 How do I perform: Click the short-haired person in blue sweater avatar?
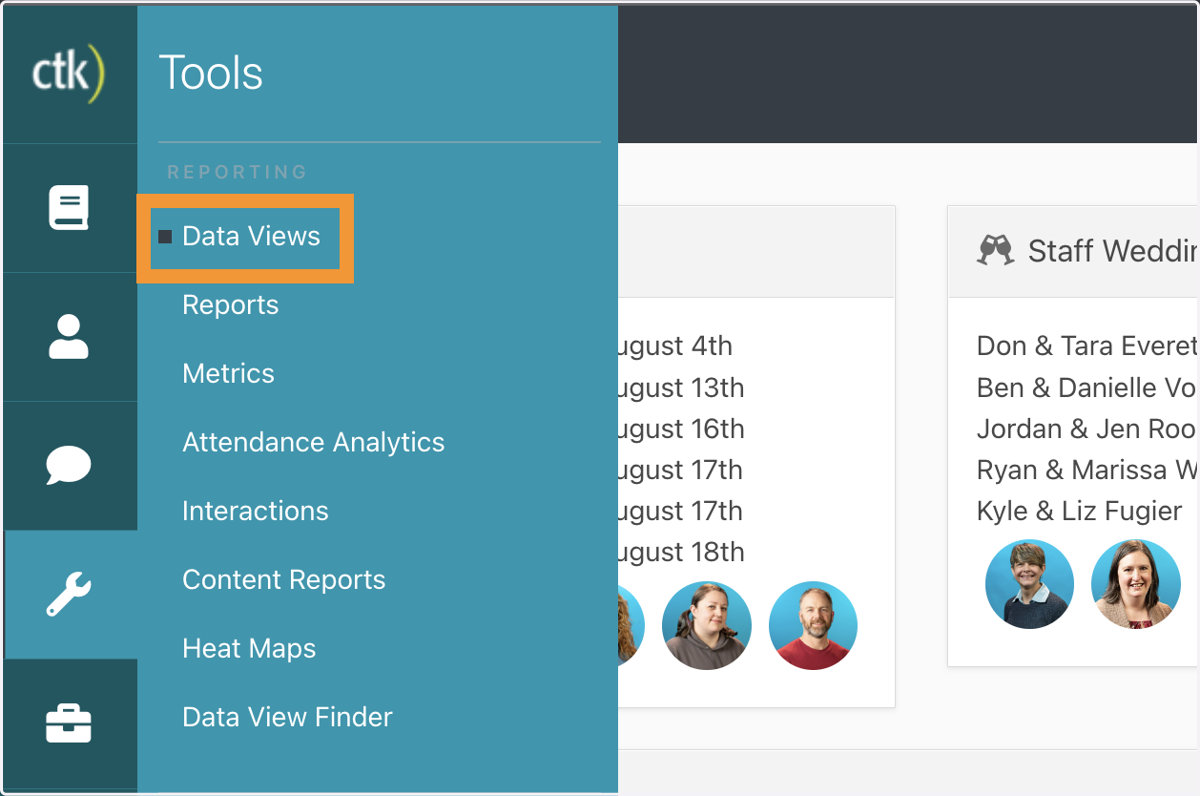pyautogui.click(x=1030, y=584)
